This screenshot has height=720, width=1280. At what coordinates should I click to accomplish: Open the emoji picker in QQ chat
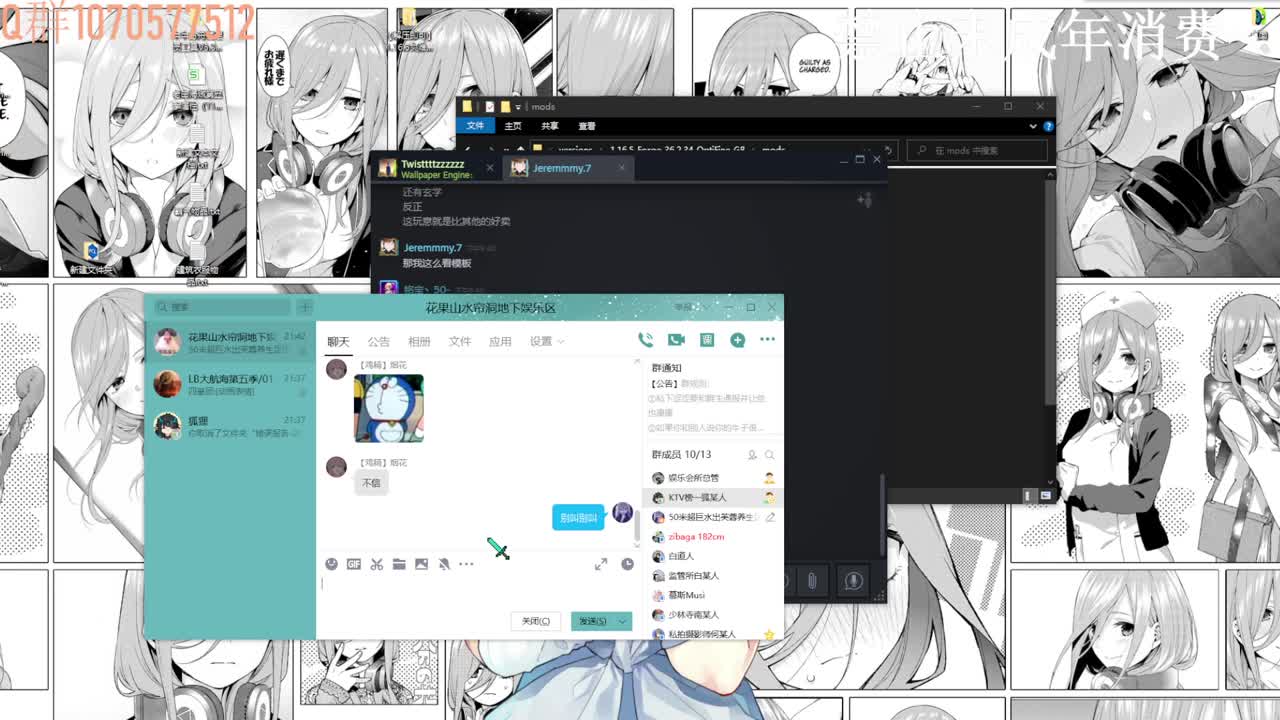[332, 564]
